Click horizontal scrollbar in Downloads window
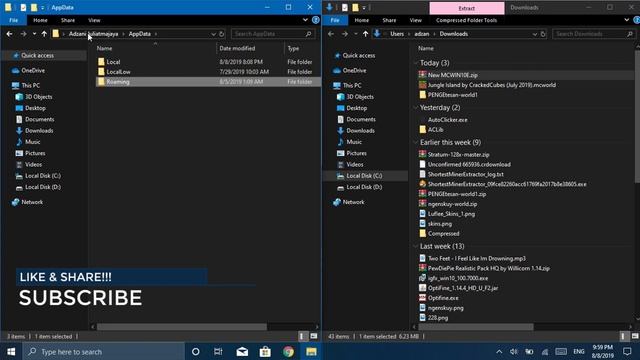Image resolution: width=640 pixels, height=360 pixels. pos(476,327)
